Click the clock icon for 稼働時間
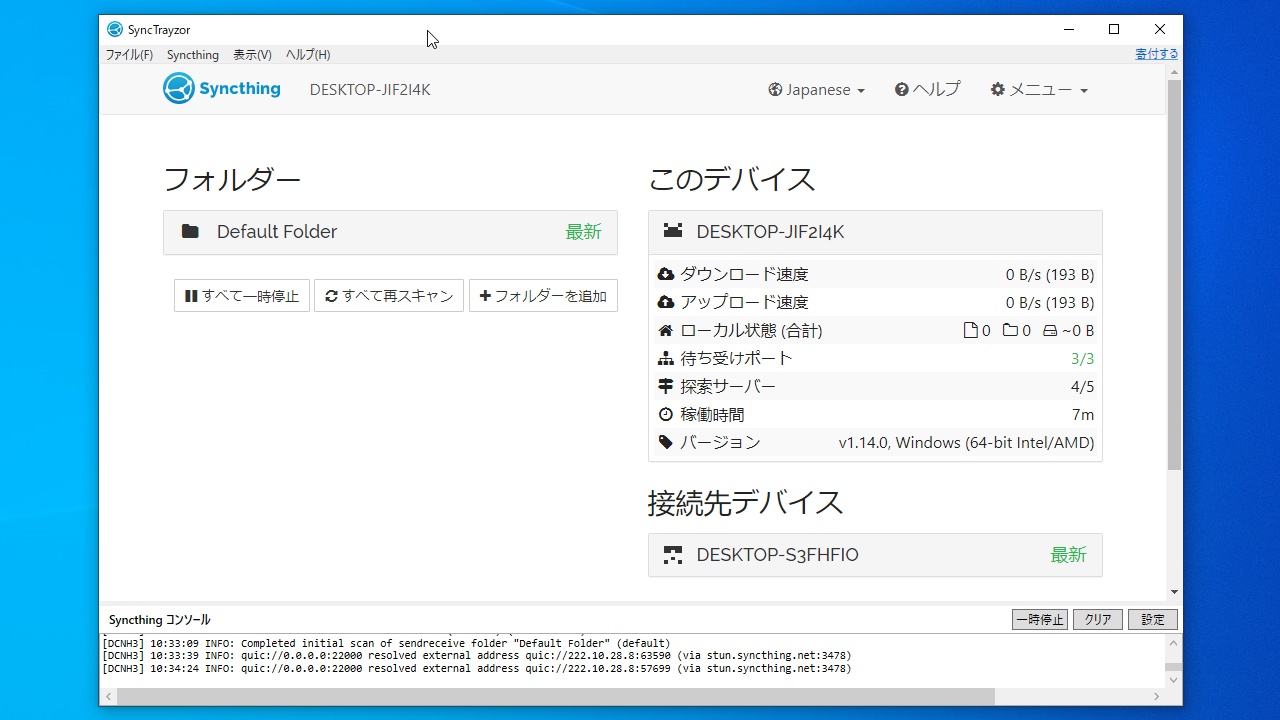Screen dimensions: 1280x720 [x=666, y=414]
